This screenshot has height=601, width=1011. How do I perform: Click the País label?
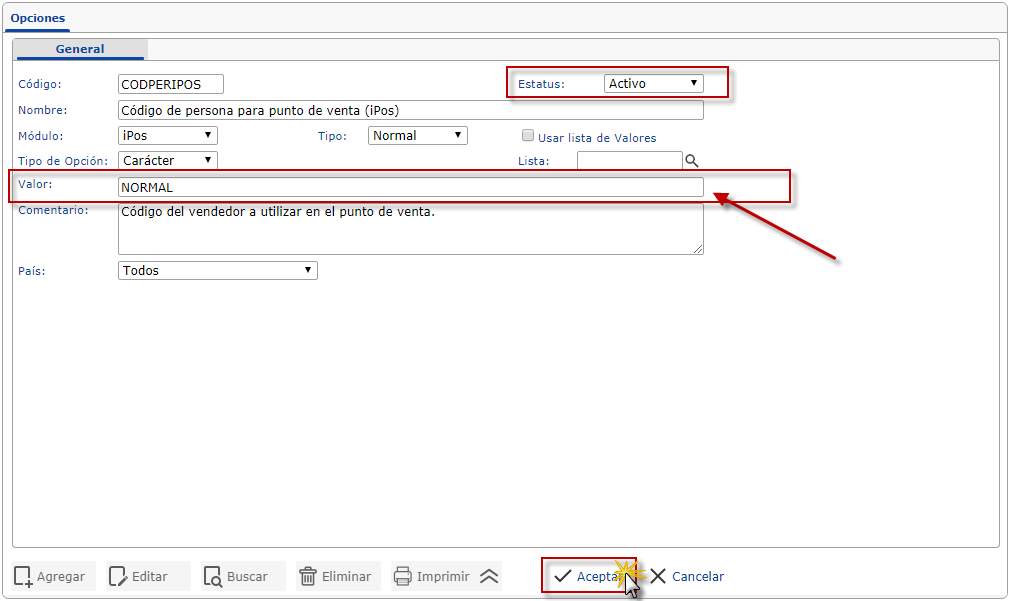pos(32,271)
